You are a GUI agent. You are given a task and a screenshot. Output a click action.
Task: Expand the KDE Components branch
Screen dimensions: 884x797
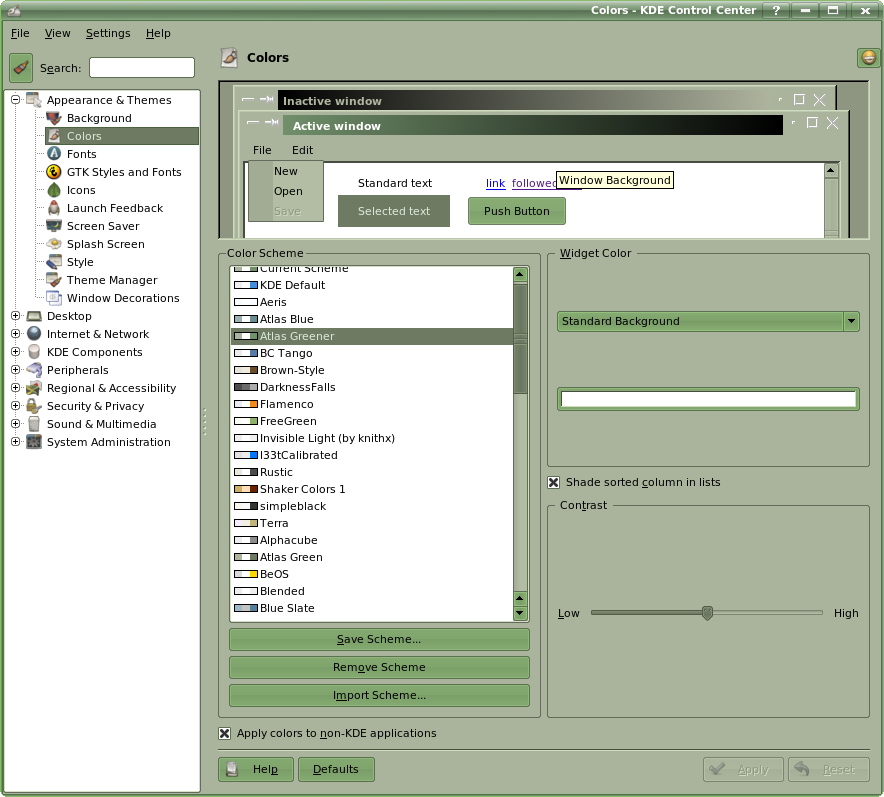16,352
